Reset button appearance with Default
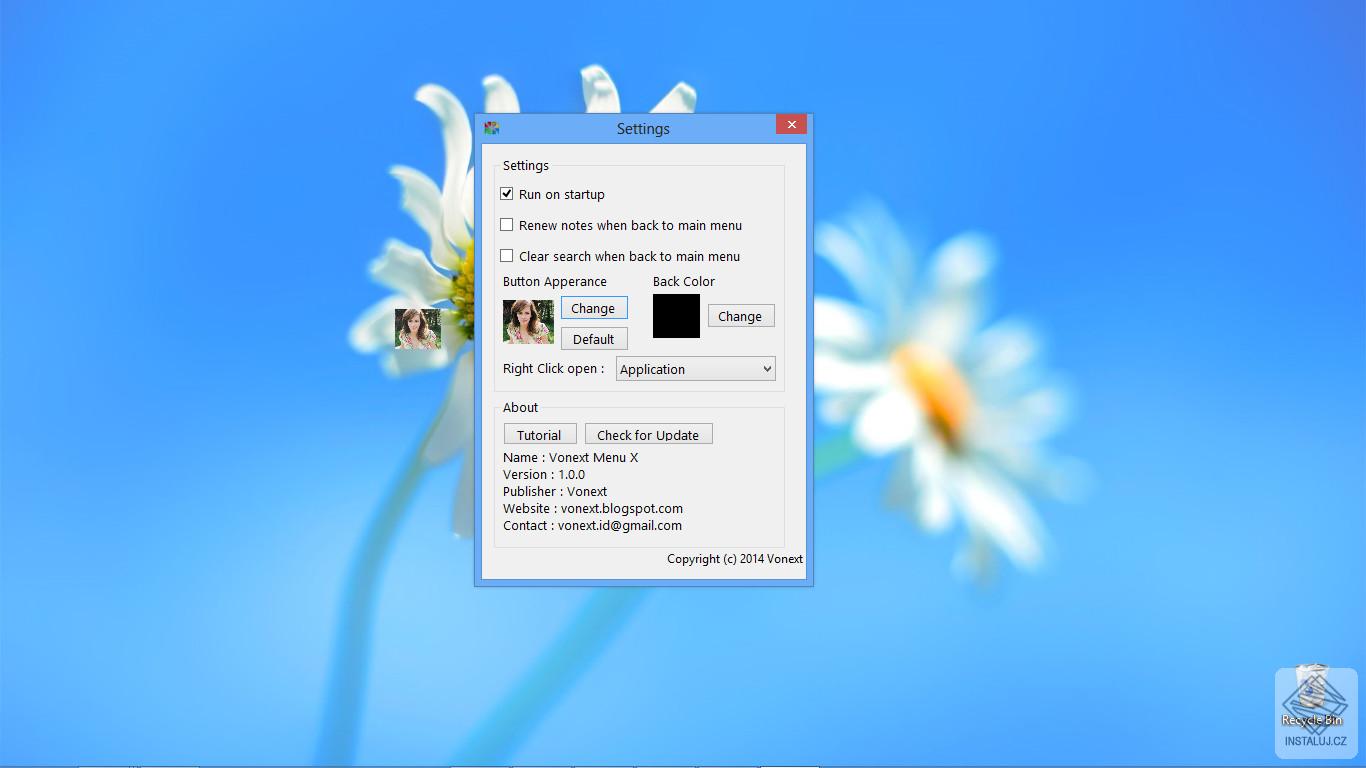Screen dimensions: 1366x768 click(594, 339)
